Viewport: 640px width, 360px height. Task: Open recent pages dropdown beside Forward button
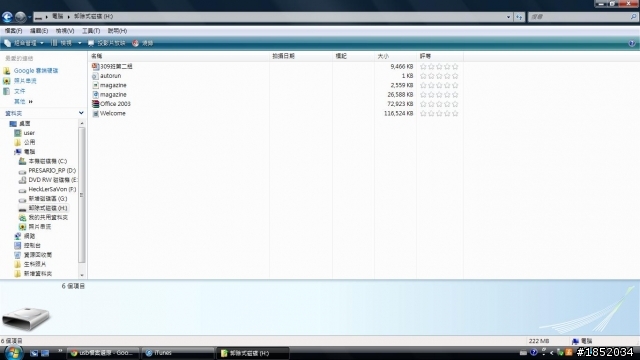coord(29,17)
